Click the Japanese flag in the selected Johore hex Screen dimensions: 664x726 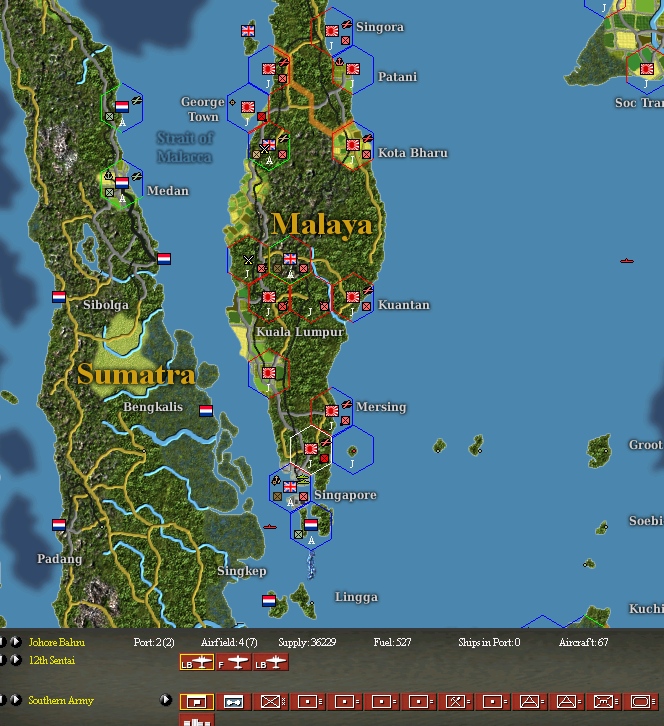311,449
